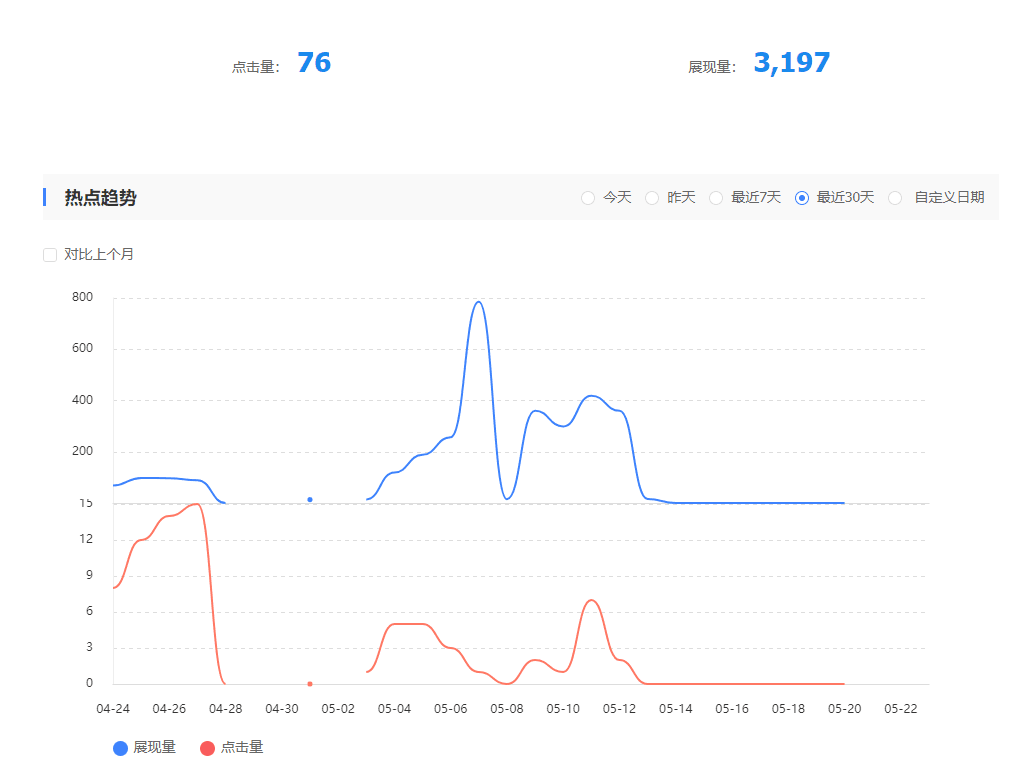
Task: Select the 今天 radio button
Action: [588, 198]
